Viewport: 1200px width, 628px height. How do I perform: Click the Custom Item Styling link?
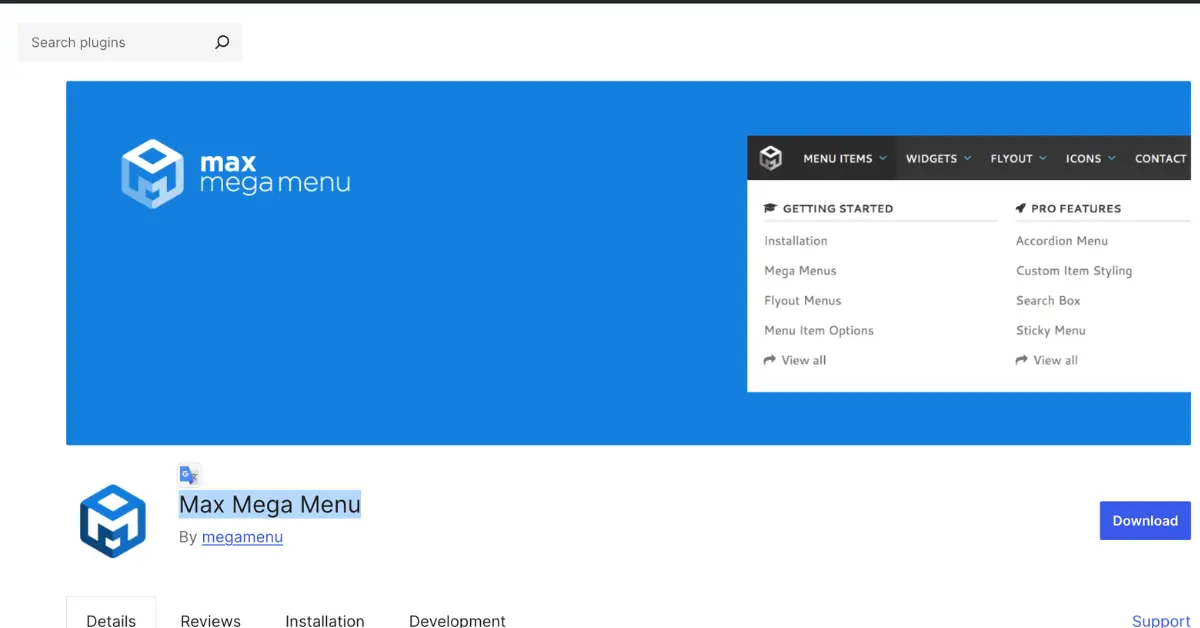[x=1074, y=271]
